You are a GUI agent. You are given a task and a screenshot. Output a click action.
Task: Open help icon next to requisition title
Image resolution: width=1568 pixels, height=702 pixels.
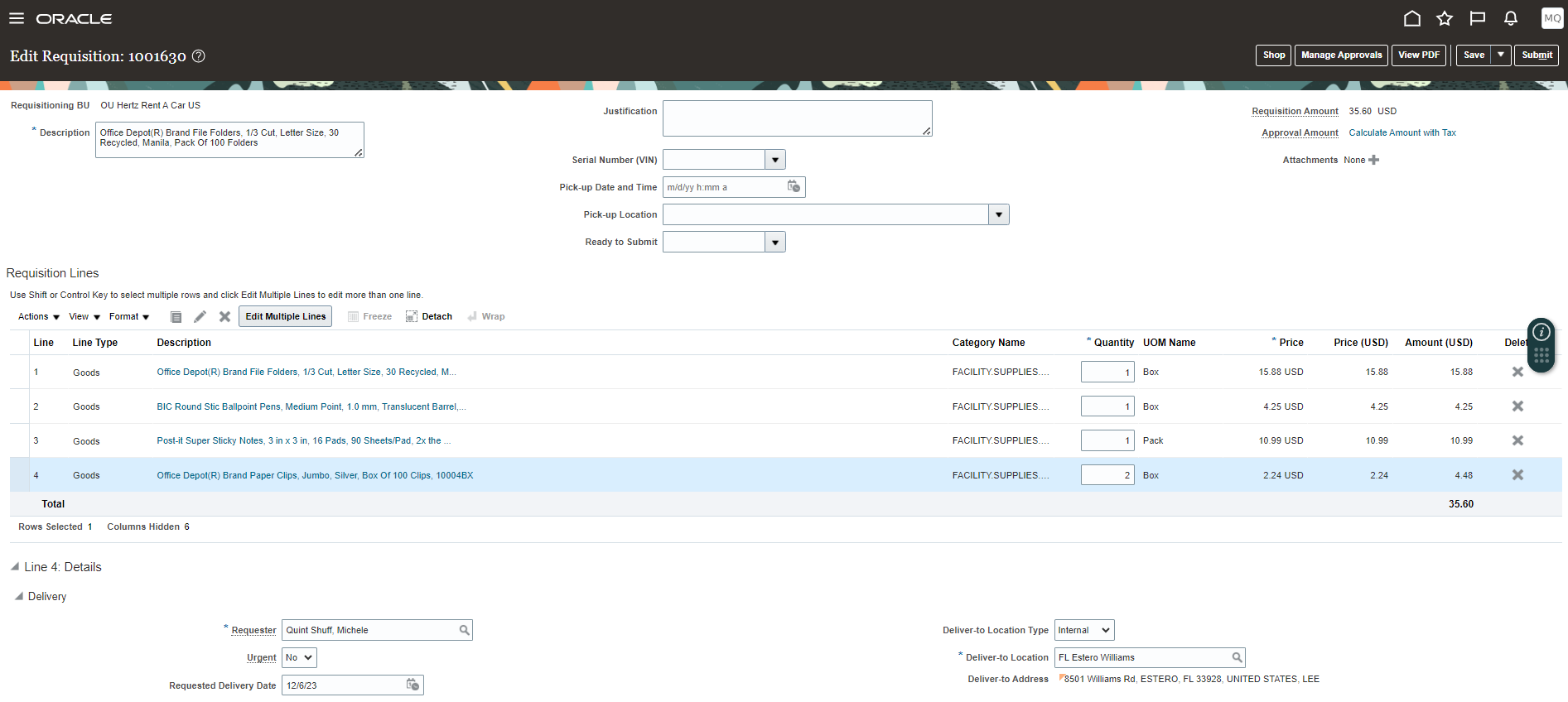199,56
